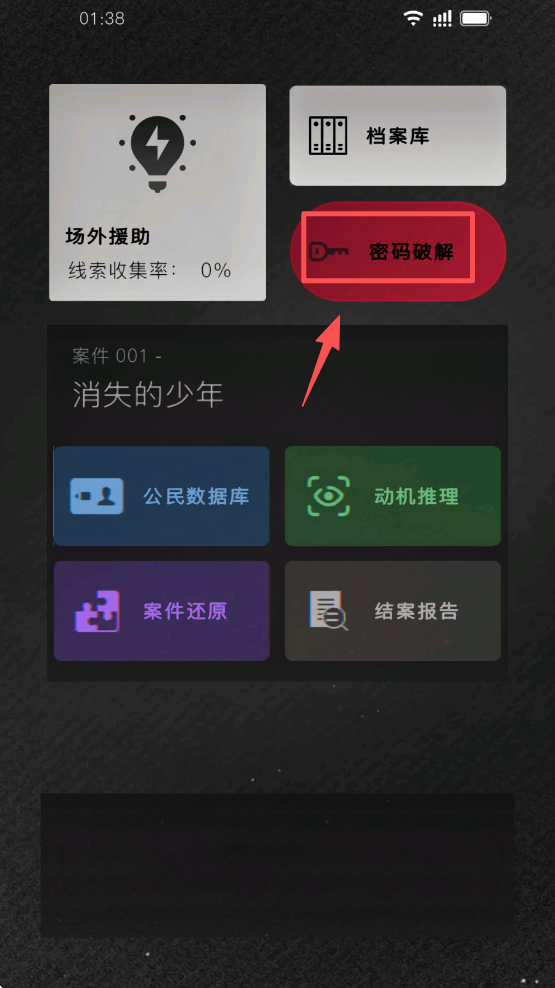
Task: Tap the 01:38 clock in status bar
Action: coord(101,18)
